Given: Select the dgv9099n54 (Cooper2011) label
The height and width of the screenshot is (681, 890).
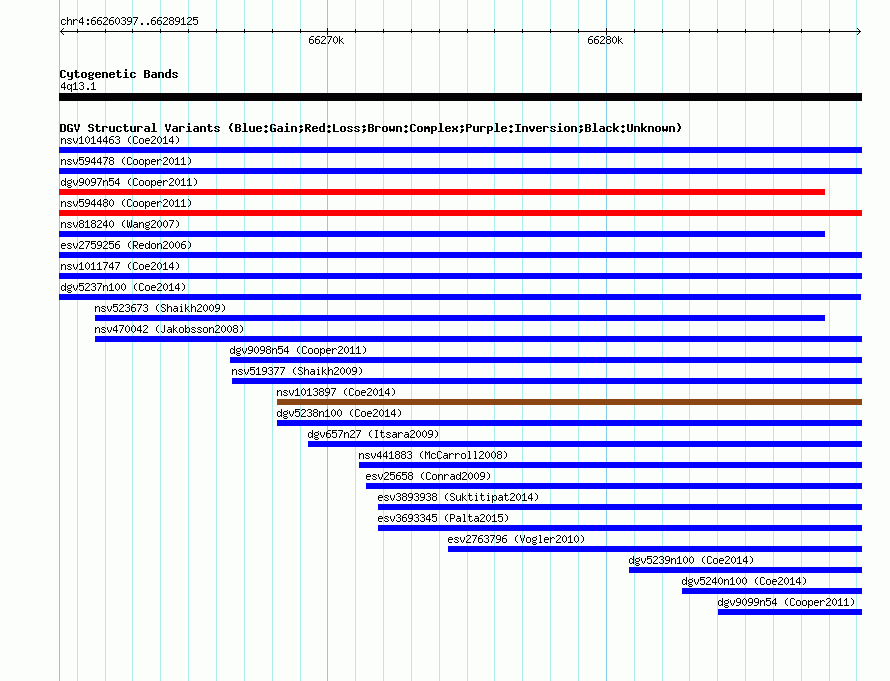Looking at the screenshot, I should [x=786, y=602].
